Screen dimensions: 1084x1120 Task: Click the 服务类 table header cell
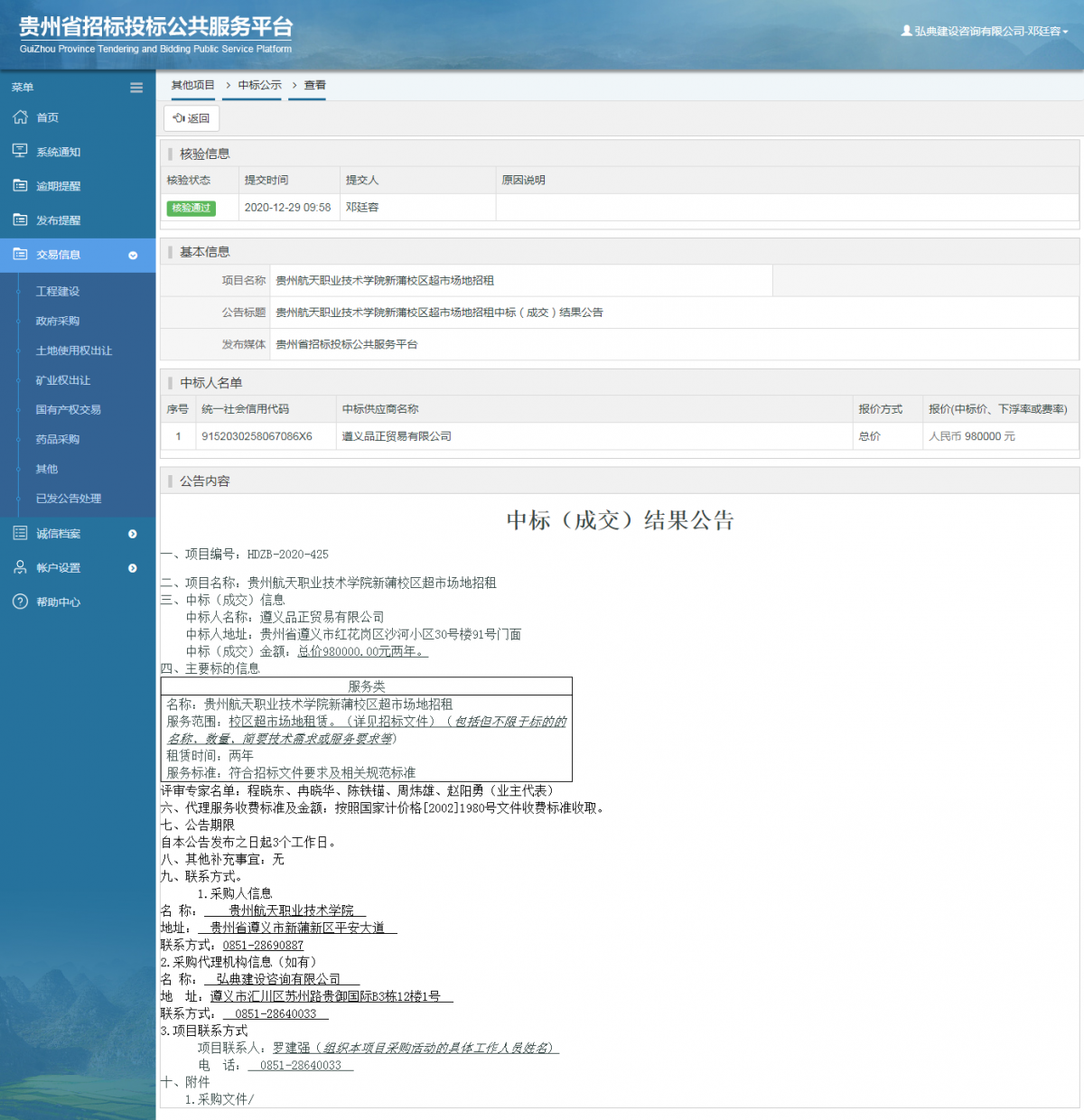click(x=366, y=686)
